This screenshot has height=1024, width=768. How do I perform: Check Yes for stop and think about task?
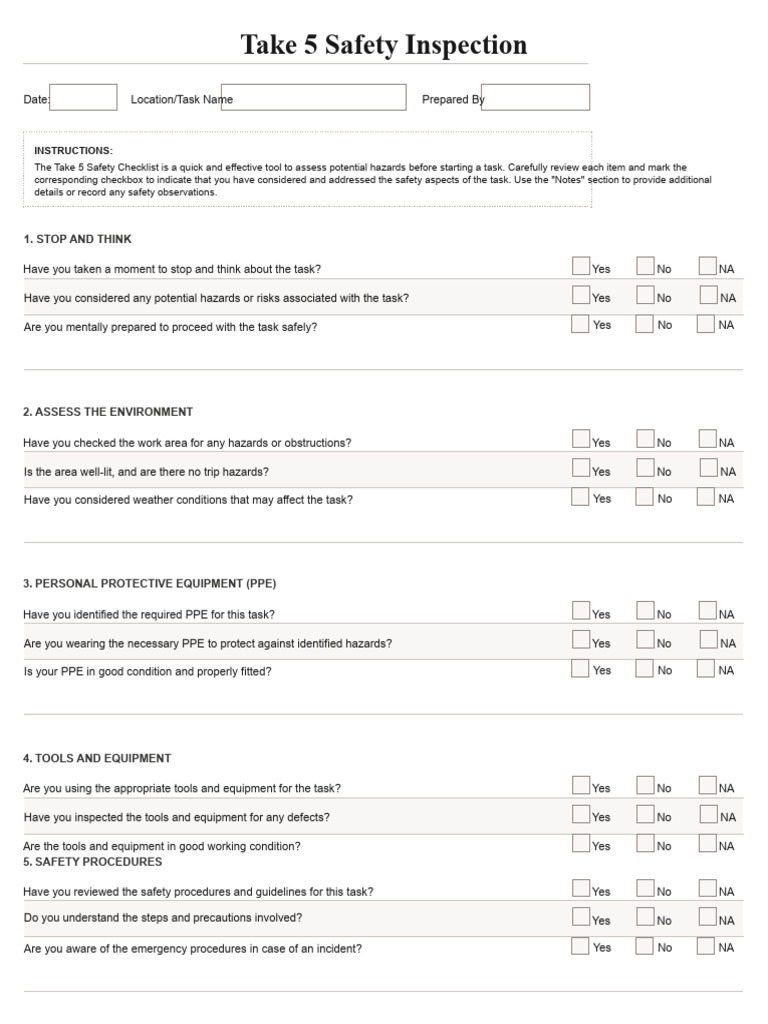581,266
